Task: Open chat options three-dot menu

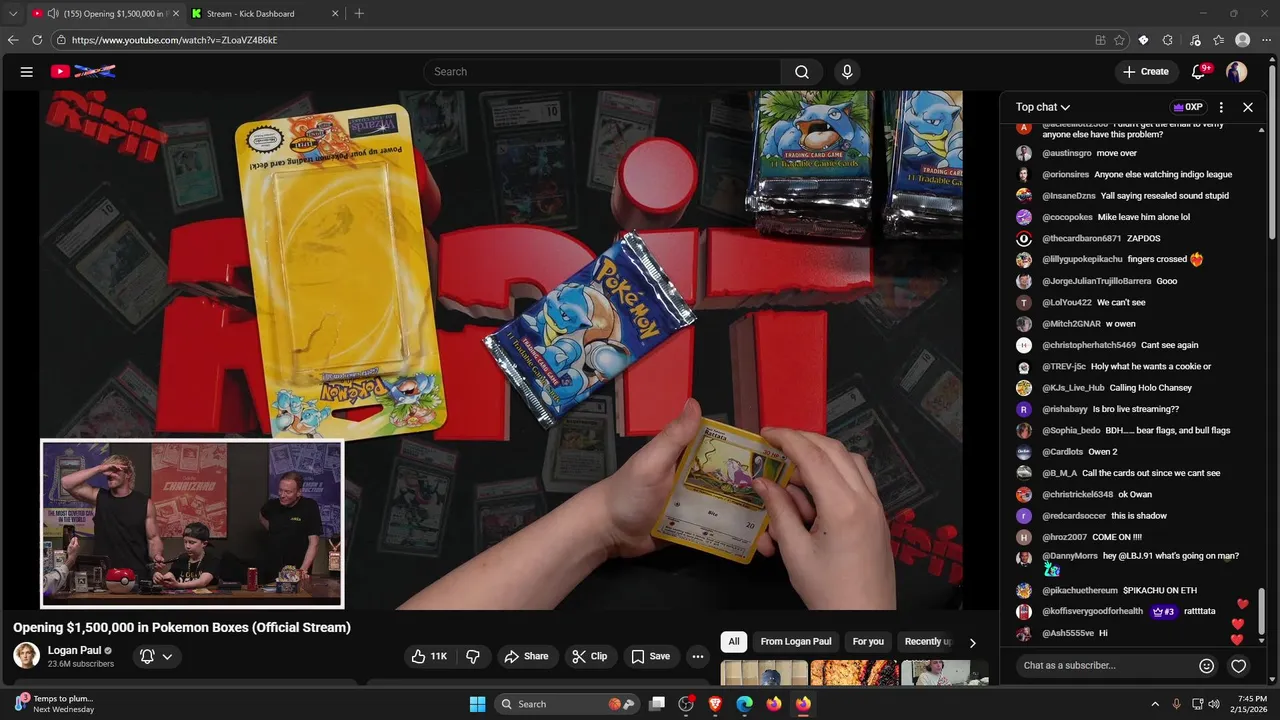Action: click(1221, 107)
